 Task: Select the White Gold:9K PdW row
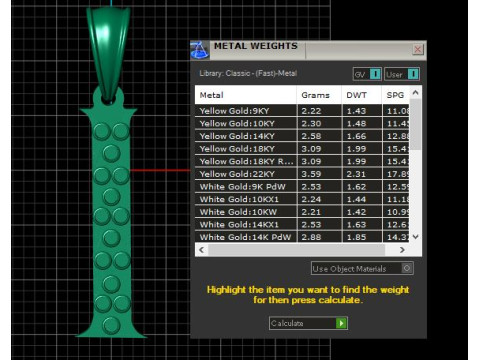pos(302,187)
